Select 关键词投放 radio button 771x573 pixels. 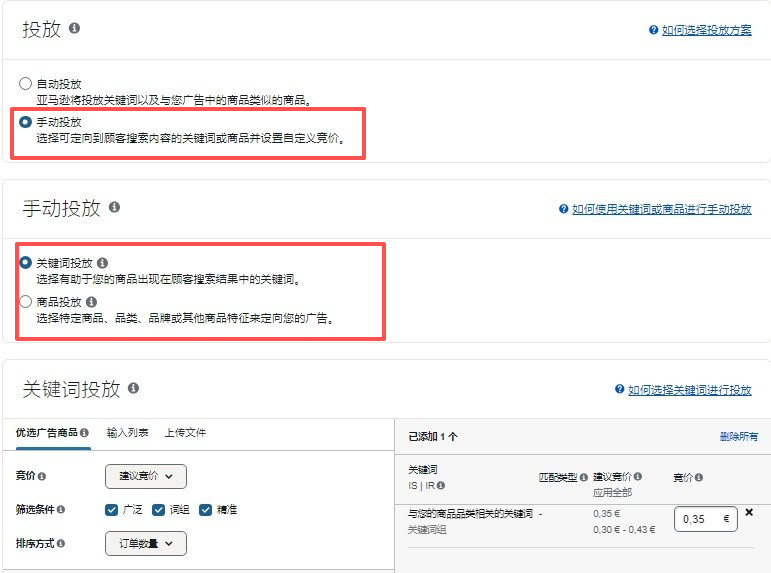tap(26, 263)
